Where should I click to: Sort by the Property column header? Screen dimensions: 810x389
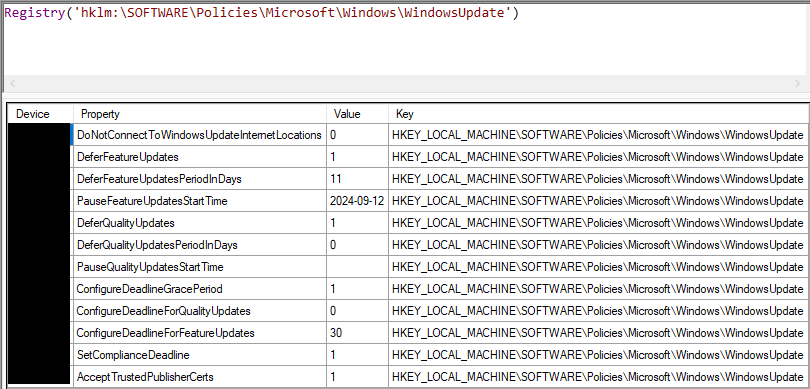(200, 114)
